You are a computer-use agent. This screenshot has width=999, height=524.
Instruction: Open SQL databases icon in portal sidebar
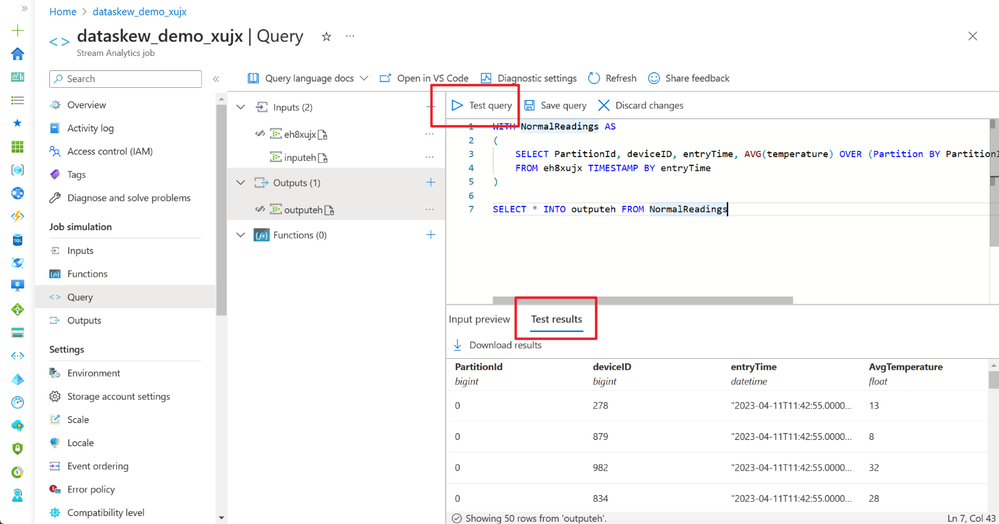click(x=18, y=240)
